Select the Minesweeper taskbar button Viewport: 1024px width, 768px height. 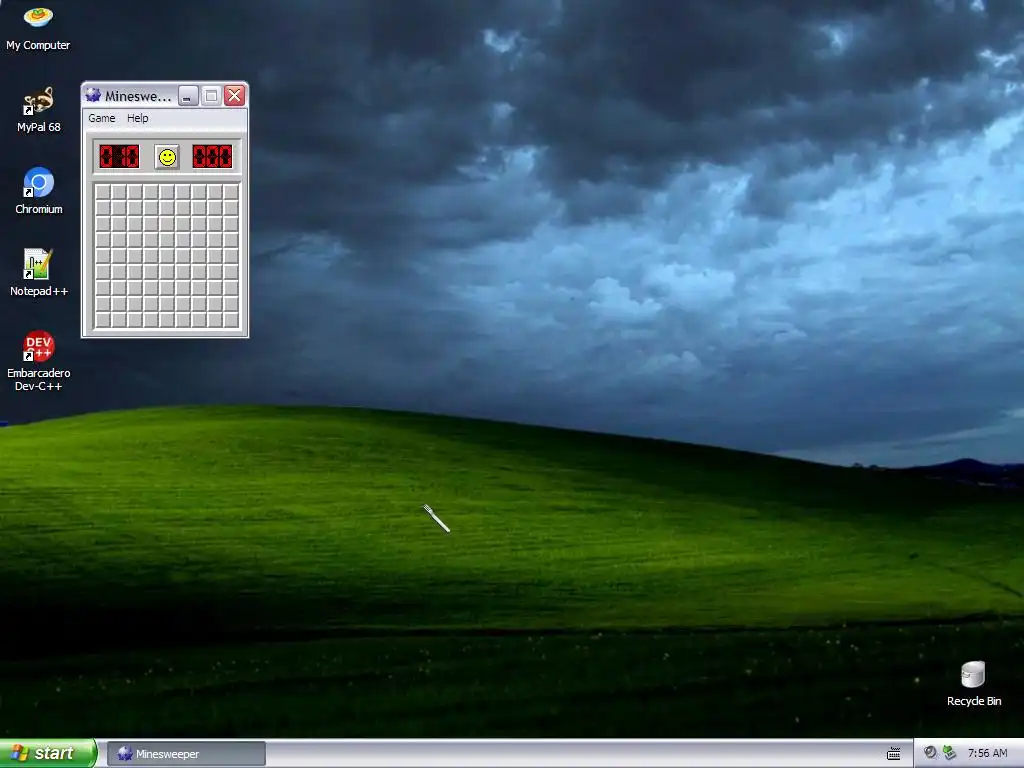pos(186,754)
